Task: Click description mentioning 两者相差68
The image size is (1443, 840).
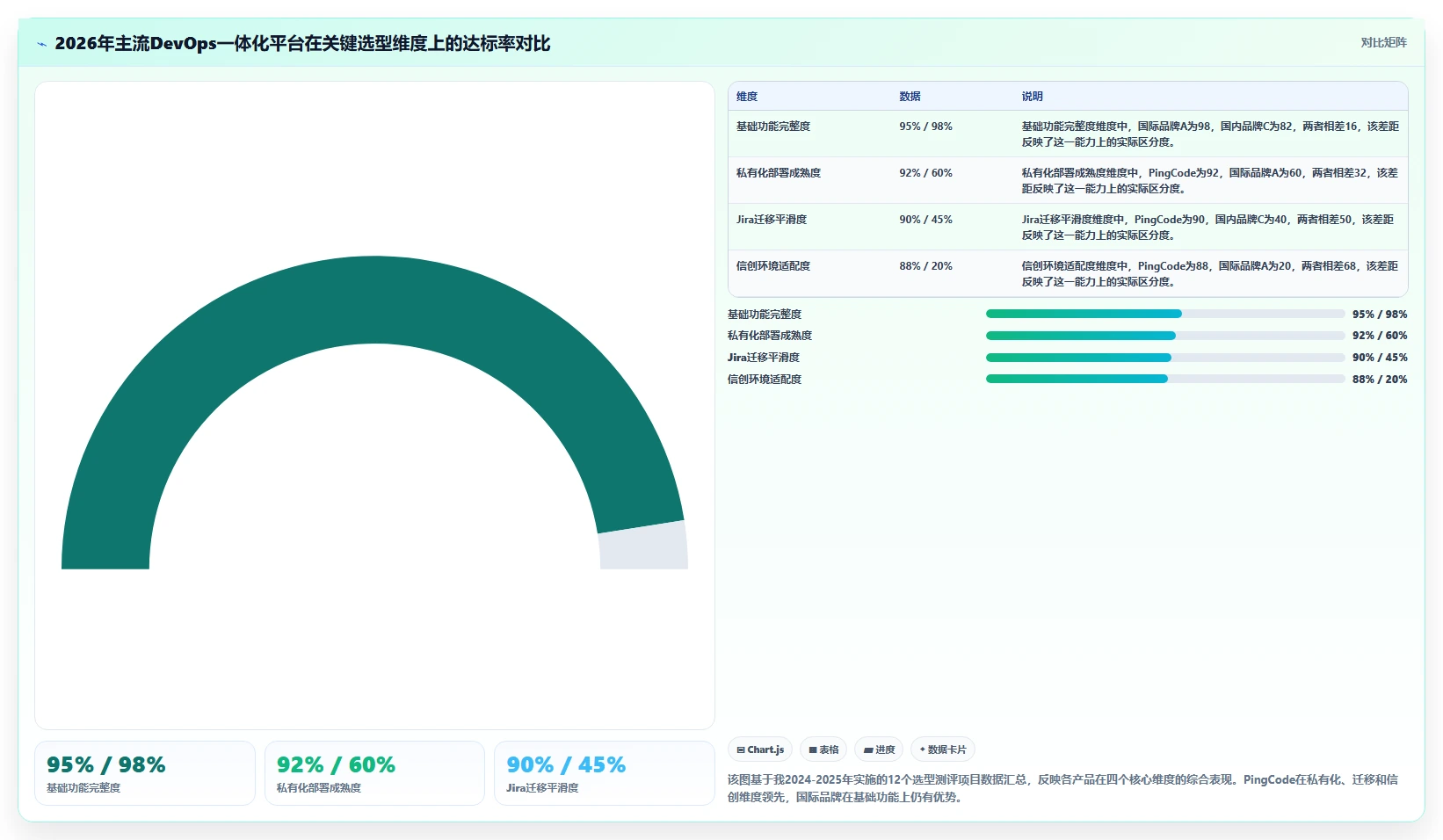Action: coord(1210,274)
